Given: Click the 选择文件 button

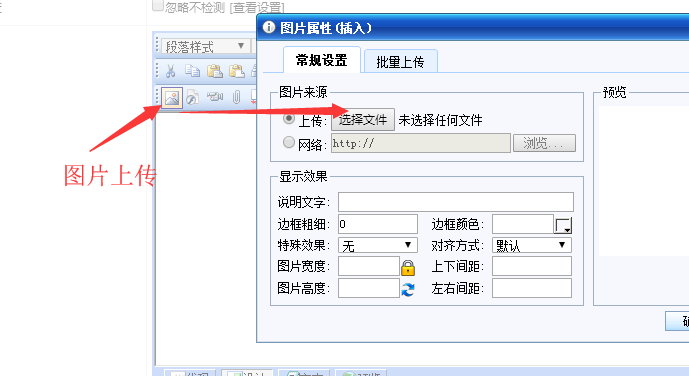Looking at the screenshot, I should coord(363,119).
